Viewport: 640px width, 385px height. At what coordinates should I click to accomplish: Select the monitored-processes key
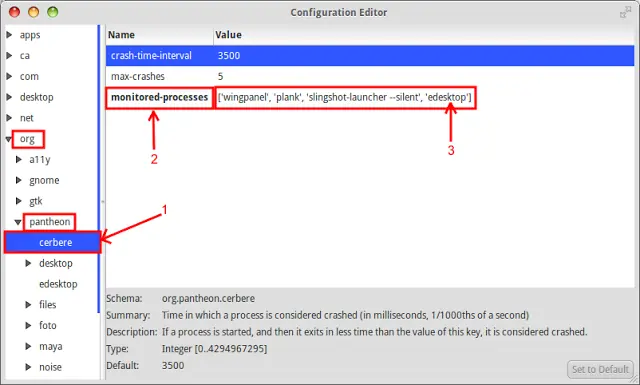[160, 97]
